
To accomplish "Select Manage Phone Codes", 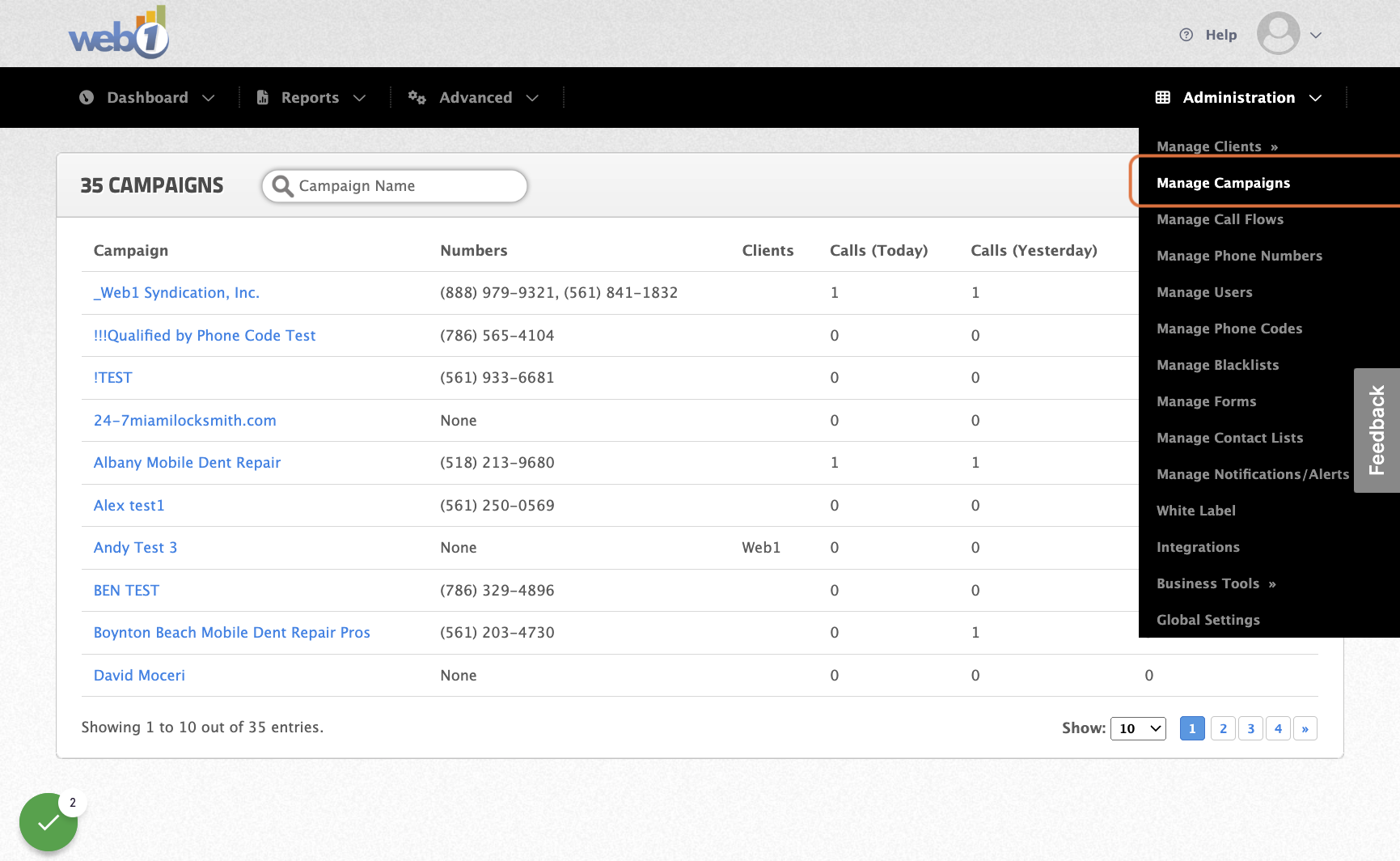I will pyautogui.click(x=1229, y=329).
